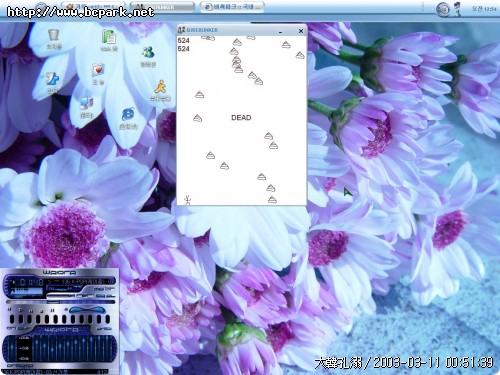The width and height of the screenshot is (500, 375).
Task: Switch to the browser taskbar button
Action: click(x=232, y=7)
